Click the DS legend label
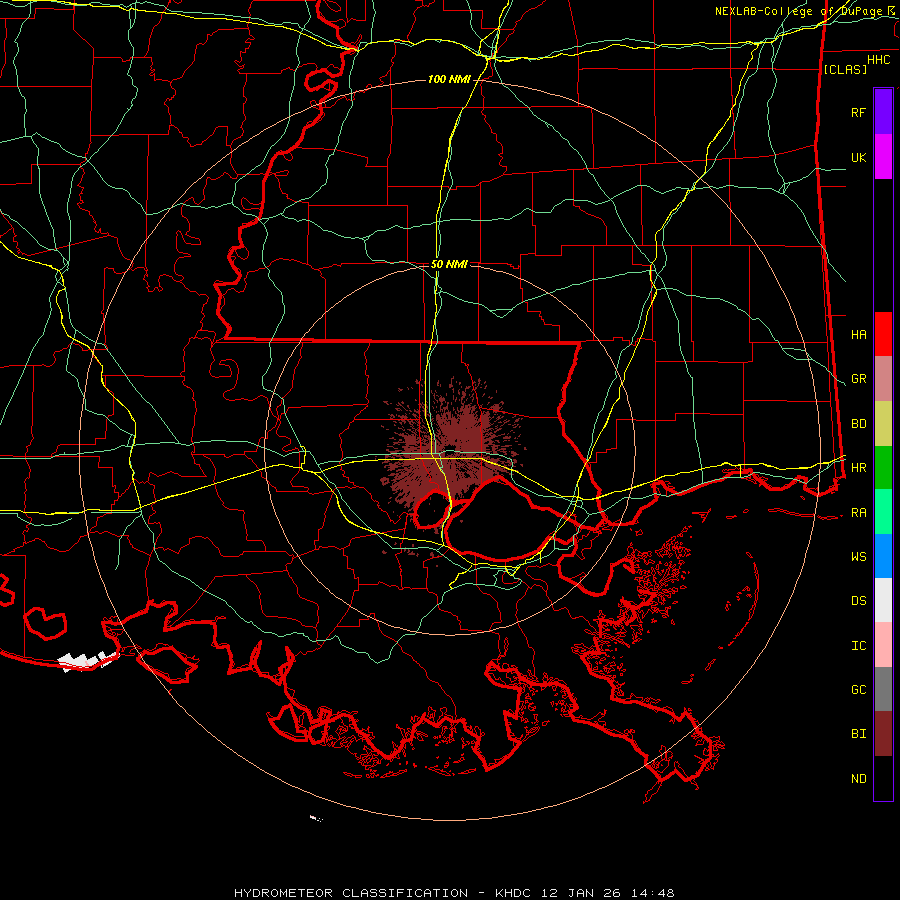Screen dimensions: 900x900 click(x=858, y=601)
